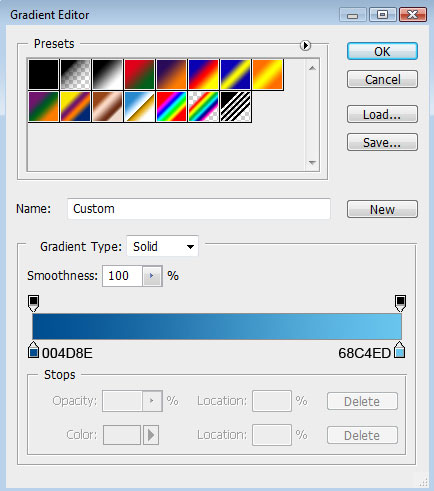Select the rainbow spectrum gradient preset
The width and height of the screenshot is (434, 491).
pyautogui.click(x=171, y=107)
